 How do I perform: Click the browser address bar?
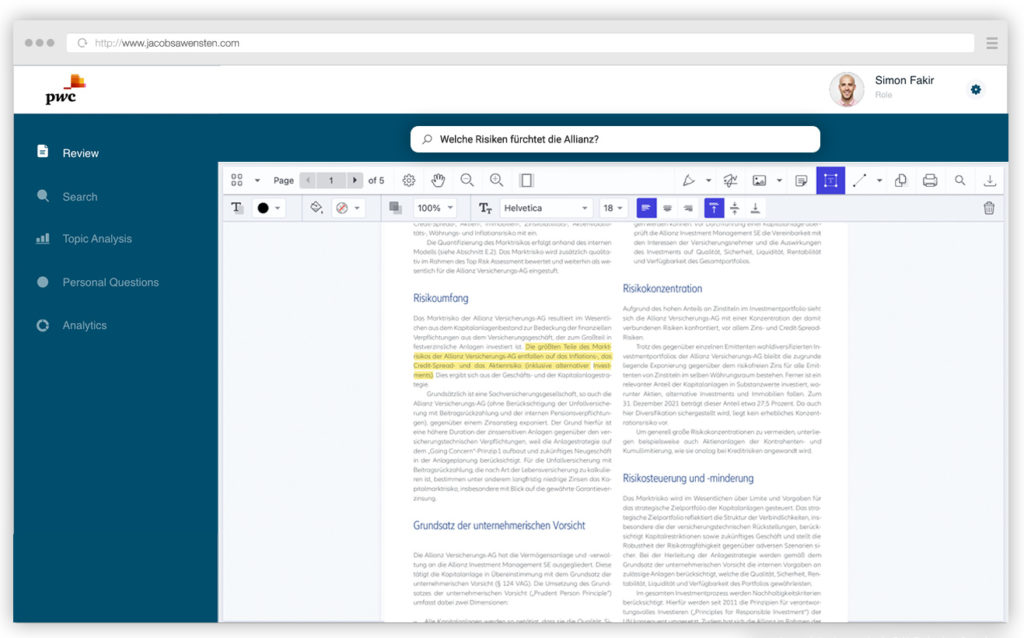click(520, 43)
